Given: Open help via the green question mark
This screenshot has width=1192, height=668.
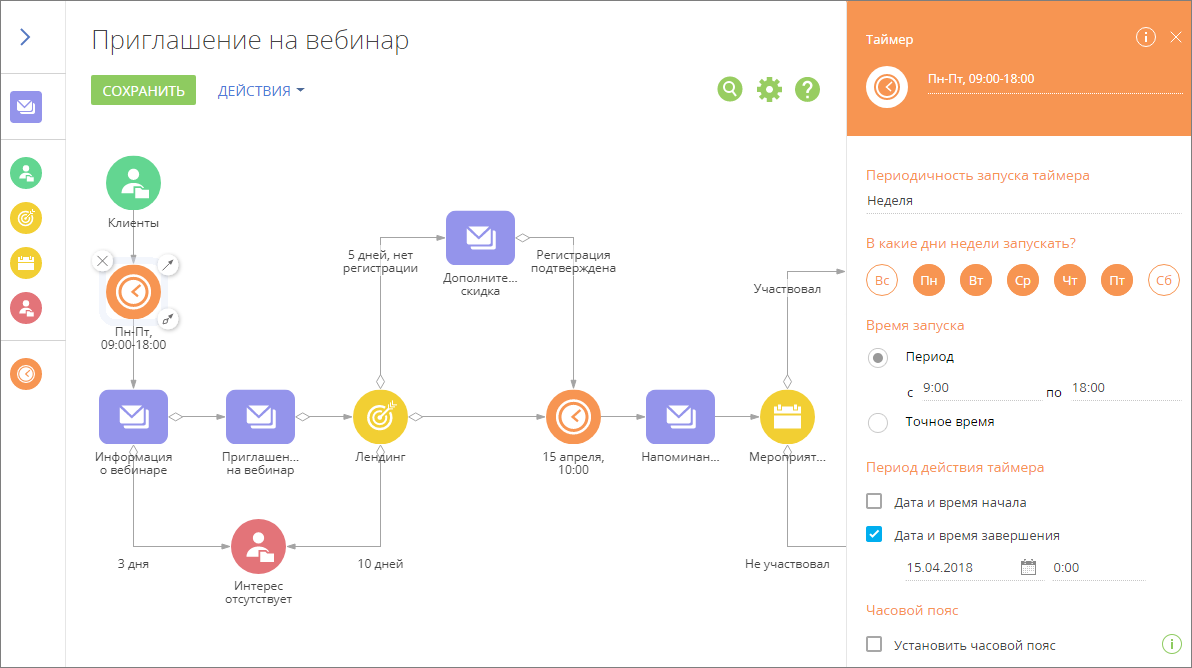Looking at the screenshot, I should point(807,90).
